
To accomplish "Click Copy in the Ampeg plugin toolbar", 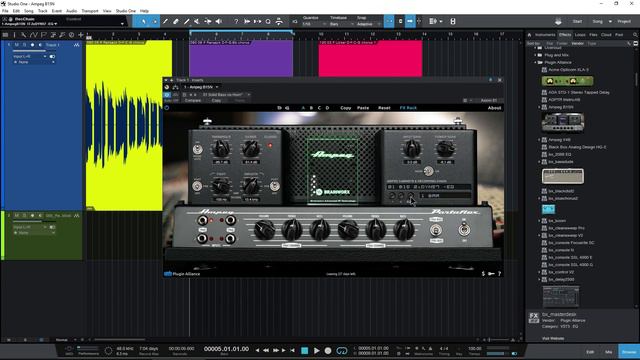I will pyautogui.click(x=346, y=108).
